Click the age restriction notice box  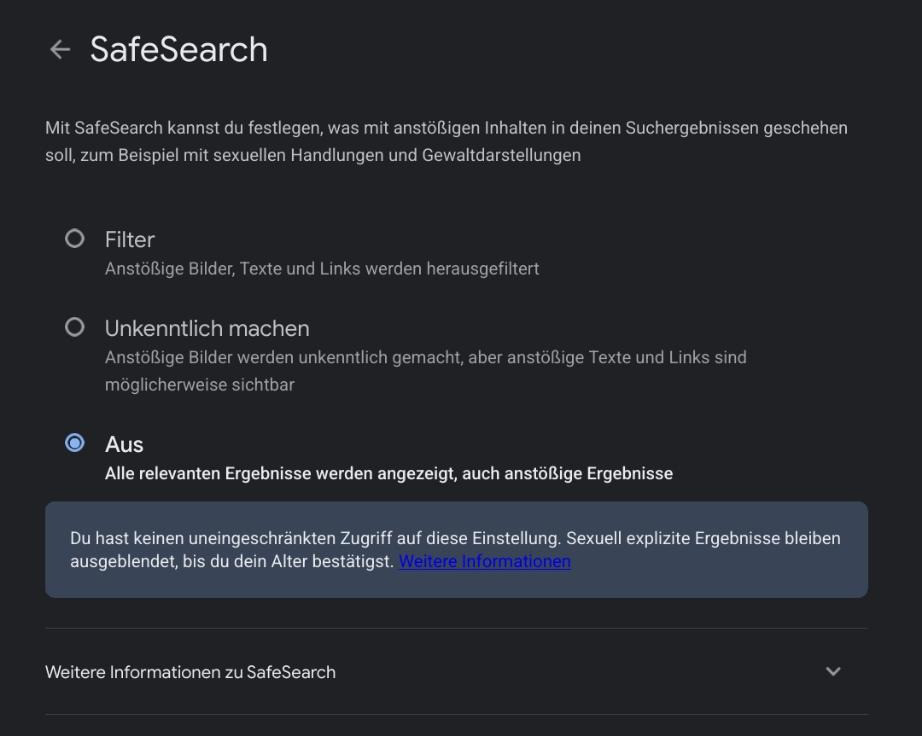(456, 550)
